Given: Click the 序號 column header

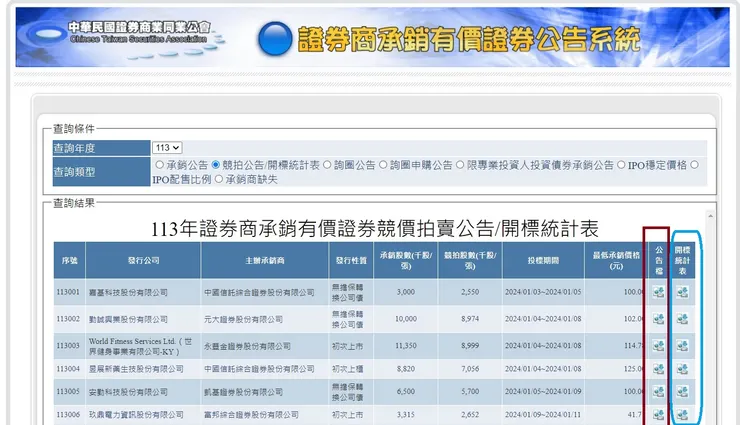Looking at the screenshot, I should 70,260.
